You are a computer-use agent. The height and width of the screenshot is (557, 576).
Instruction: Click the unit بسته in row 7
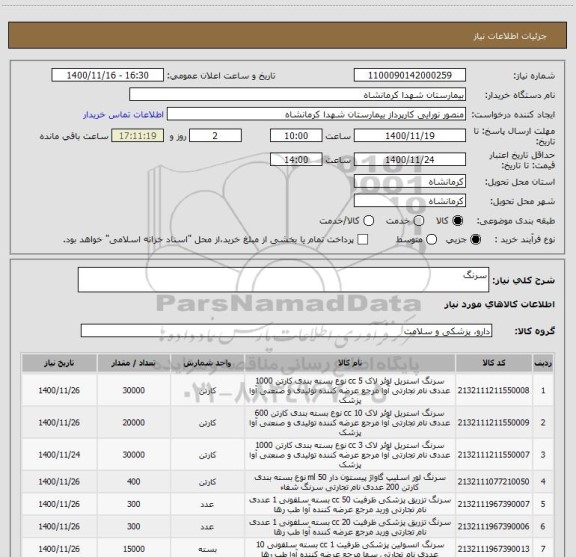pos(207,549)
